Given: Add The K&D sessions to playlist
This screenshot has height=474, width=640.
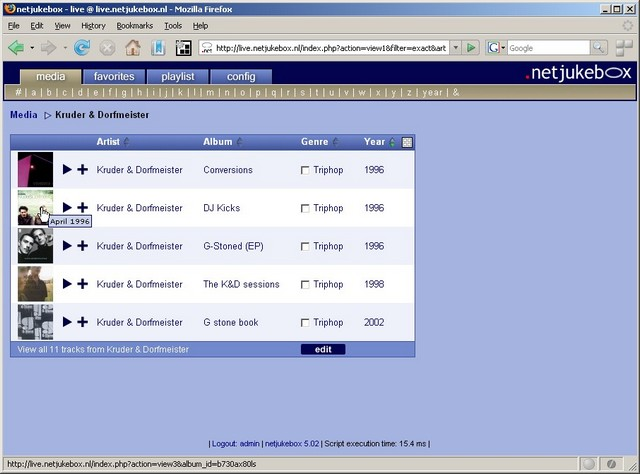Looking at the screenshot, I should 82,284.
